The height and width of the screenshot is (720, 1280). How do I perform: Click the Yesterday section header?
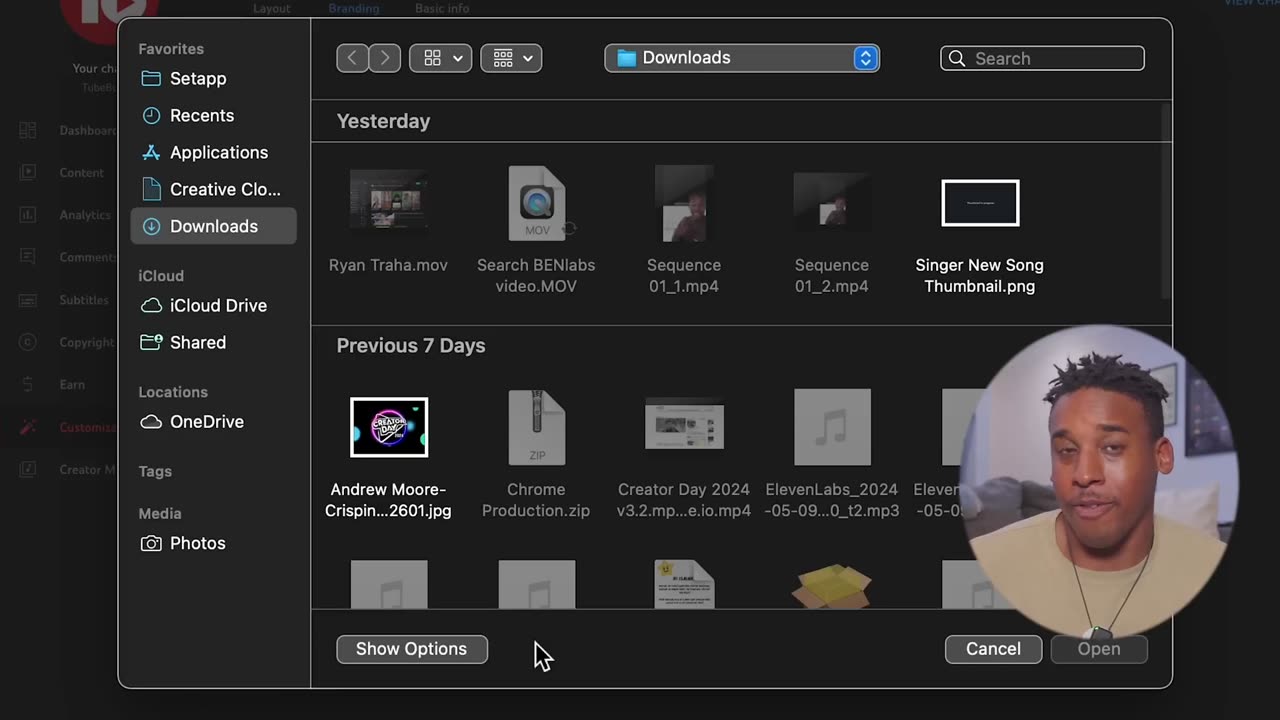[x=383, y=121]
